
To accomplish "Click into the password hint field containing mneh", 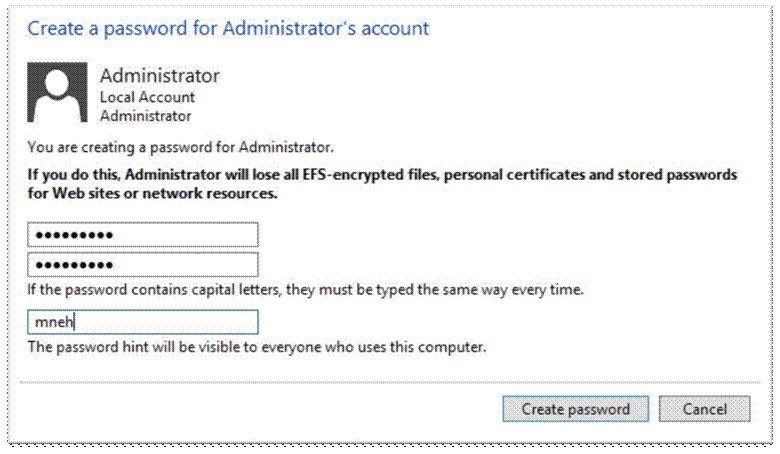I will pyautogui.click(x=143, y=322).
